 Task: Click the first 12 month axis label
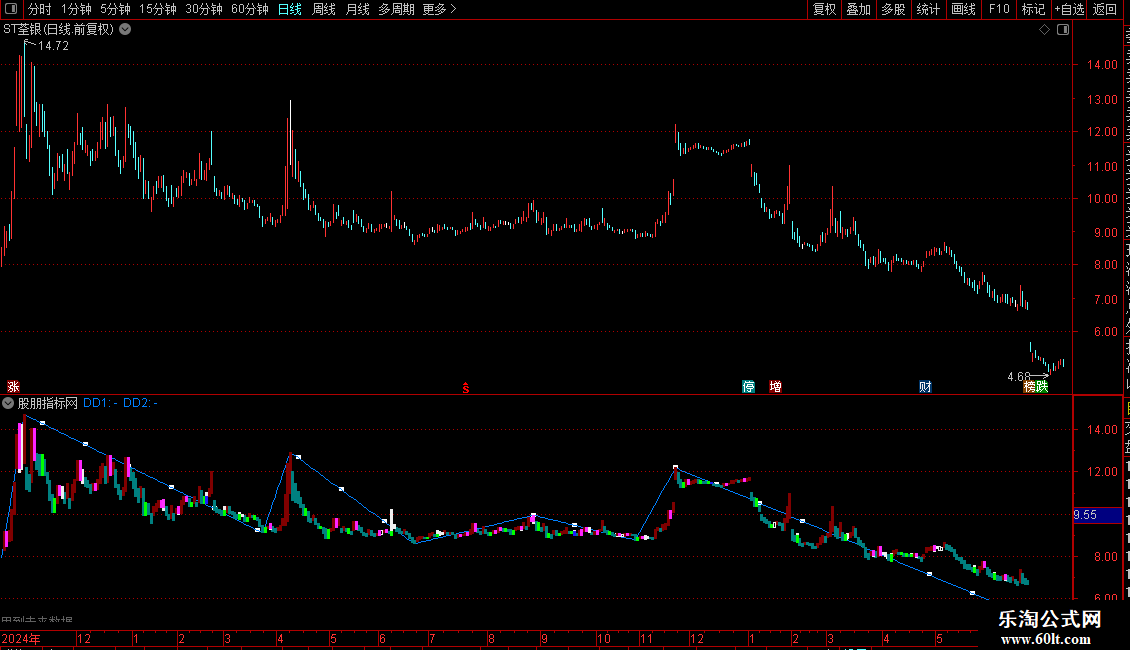coord(84,639)
